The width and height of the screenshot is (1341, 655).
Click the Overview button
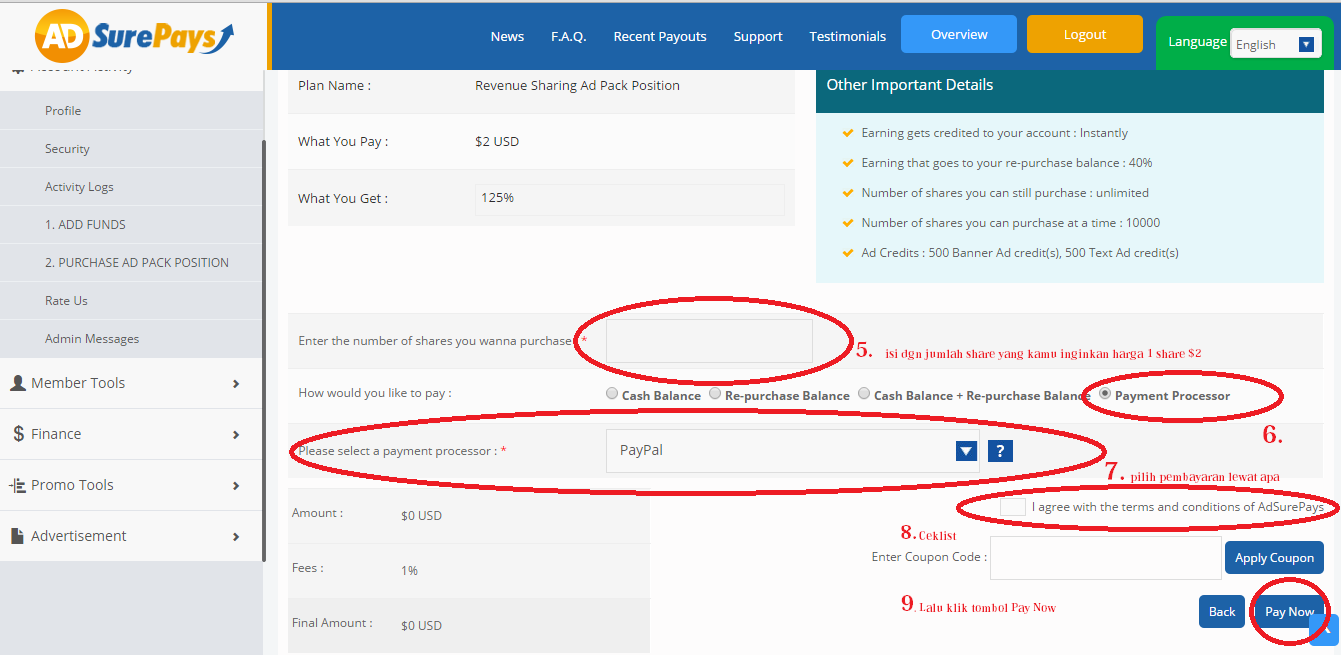pyautogui.click(x=959, y=34)
